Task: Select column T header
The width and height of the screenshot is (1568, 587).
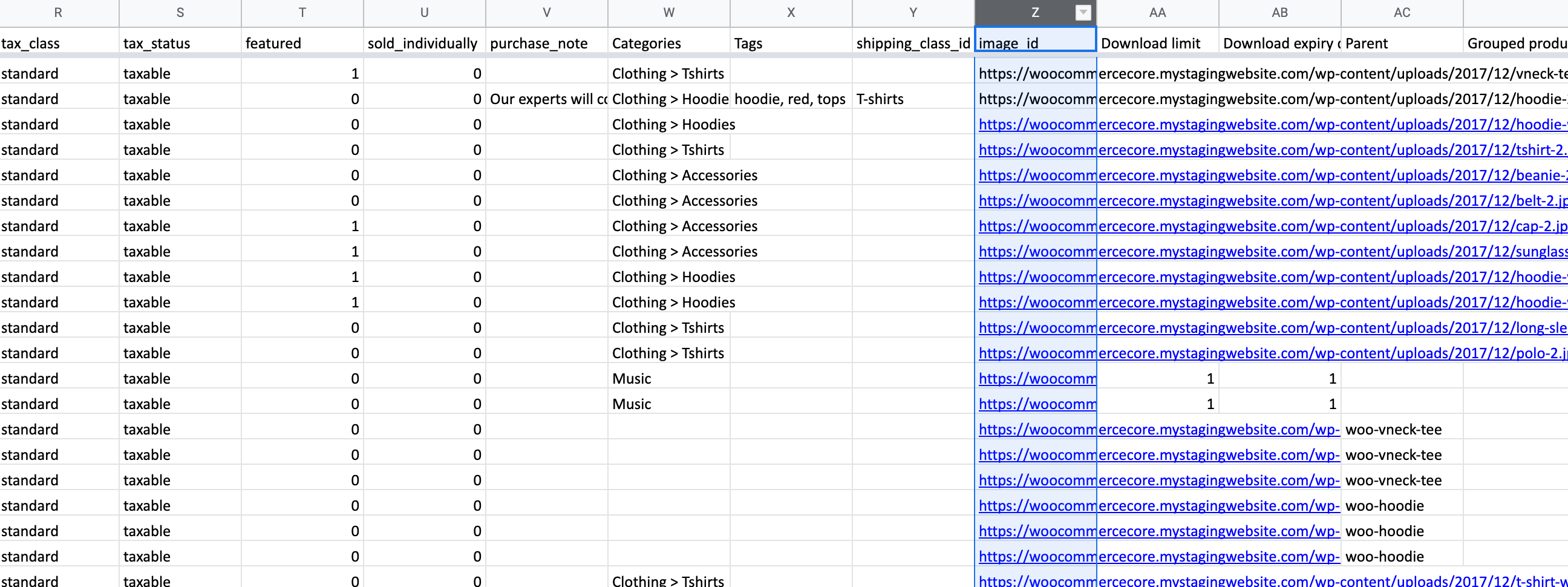Action: pyautogui.click(x=302, y=13)
